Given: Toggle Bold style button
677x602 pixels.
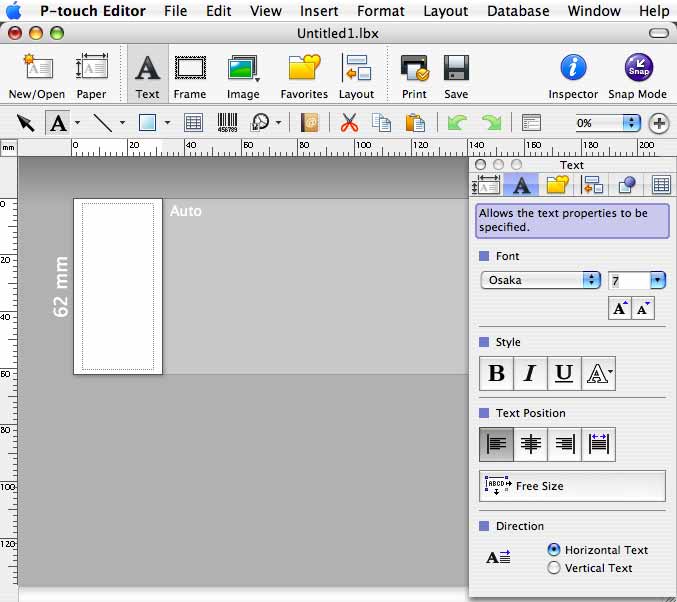Looking at the screenshot, I should click(497, 374).
